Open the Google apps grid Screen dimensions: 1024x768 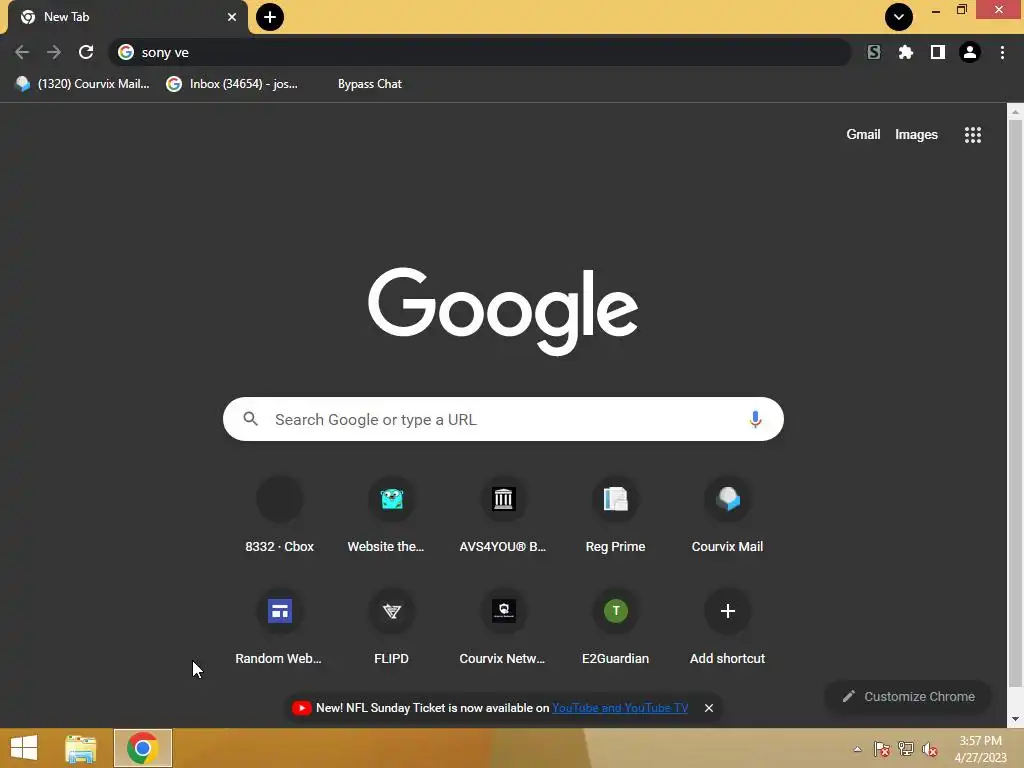coord(972,135)
